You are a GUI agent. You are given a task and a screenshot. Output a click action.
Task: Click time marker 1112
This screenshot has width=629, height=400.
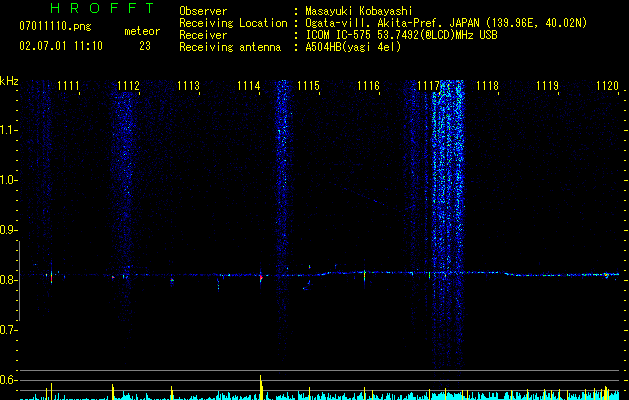point(128,86)
